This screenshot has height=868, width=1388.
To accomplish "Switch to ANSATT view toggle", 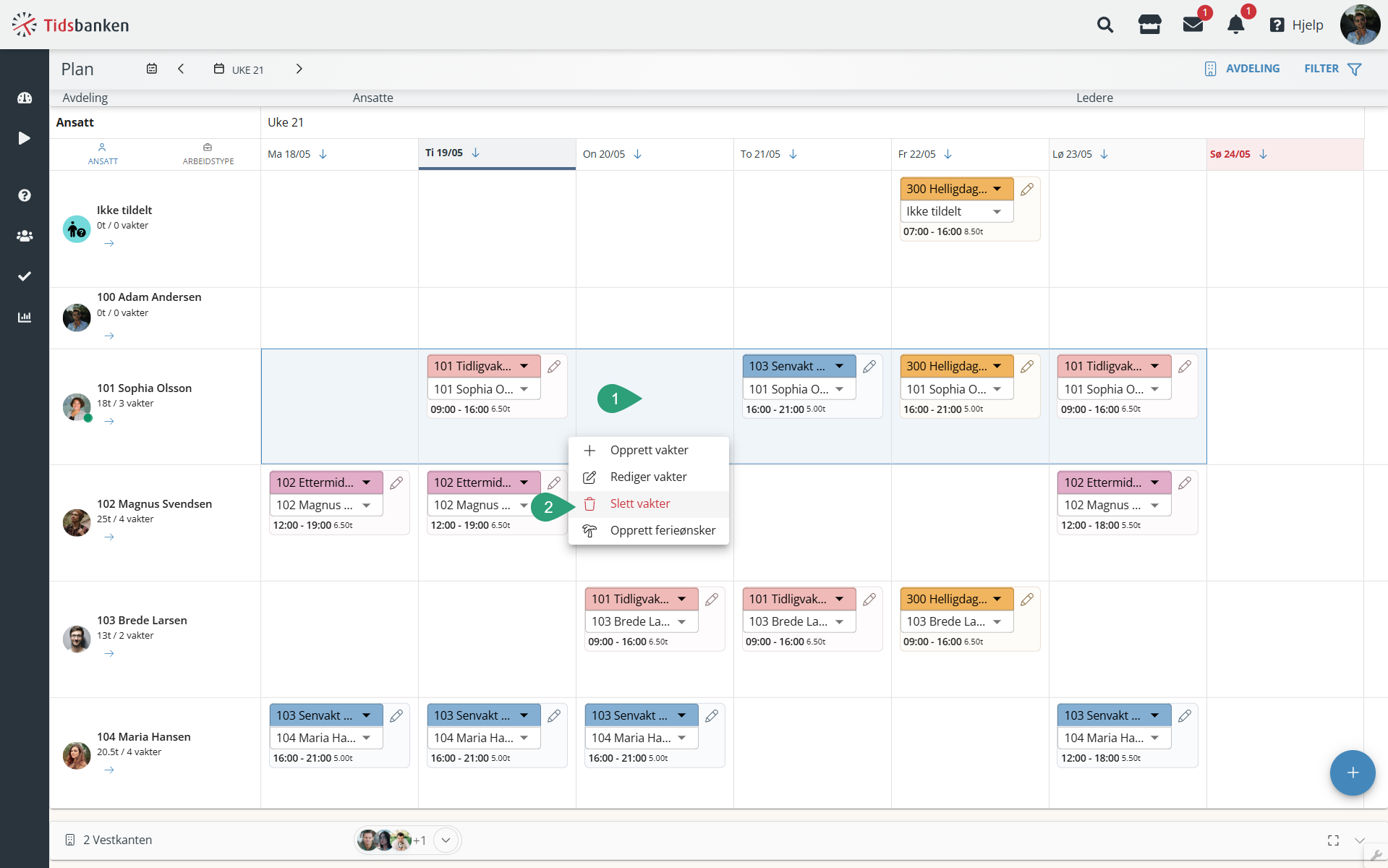I will 103,154.
